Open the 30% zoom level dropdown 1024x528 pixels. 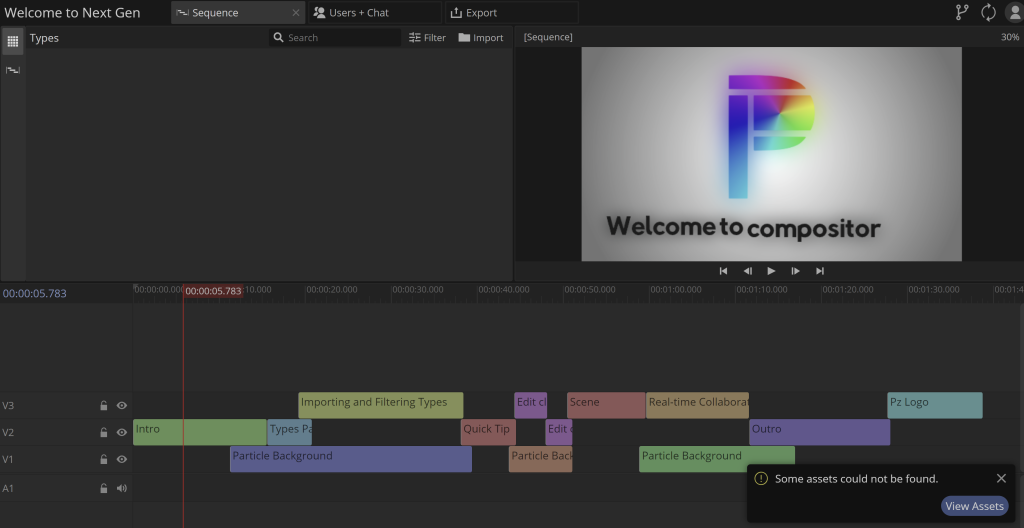1009,37
